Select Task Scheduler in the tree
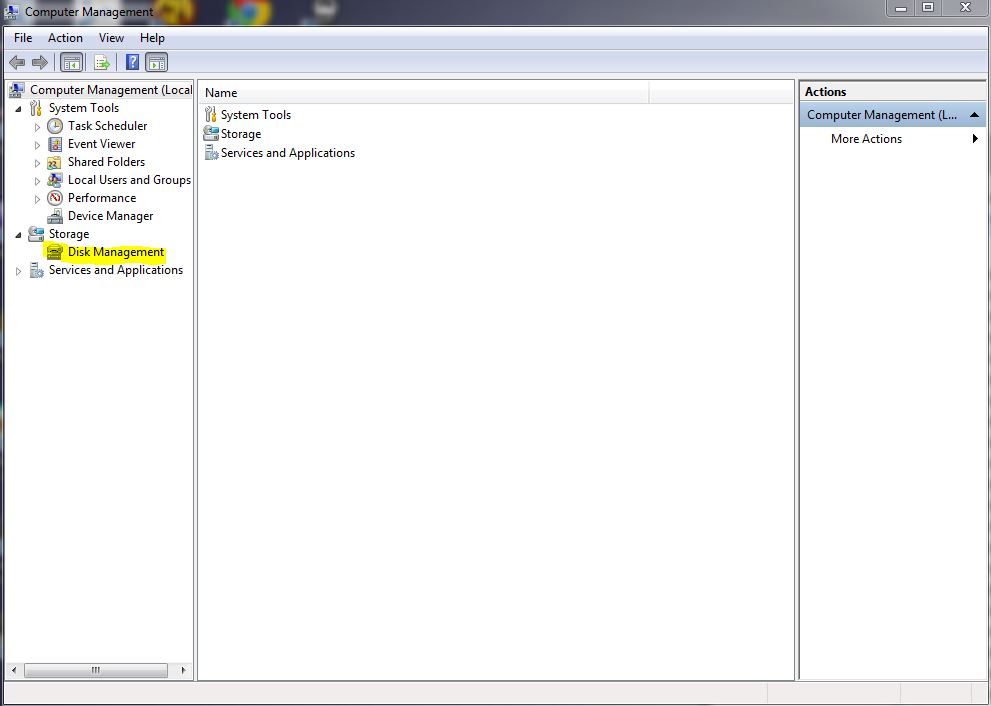The image size is (991, 706). click(x=107, y=126)
